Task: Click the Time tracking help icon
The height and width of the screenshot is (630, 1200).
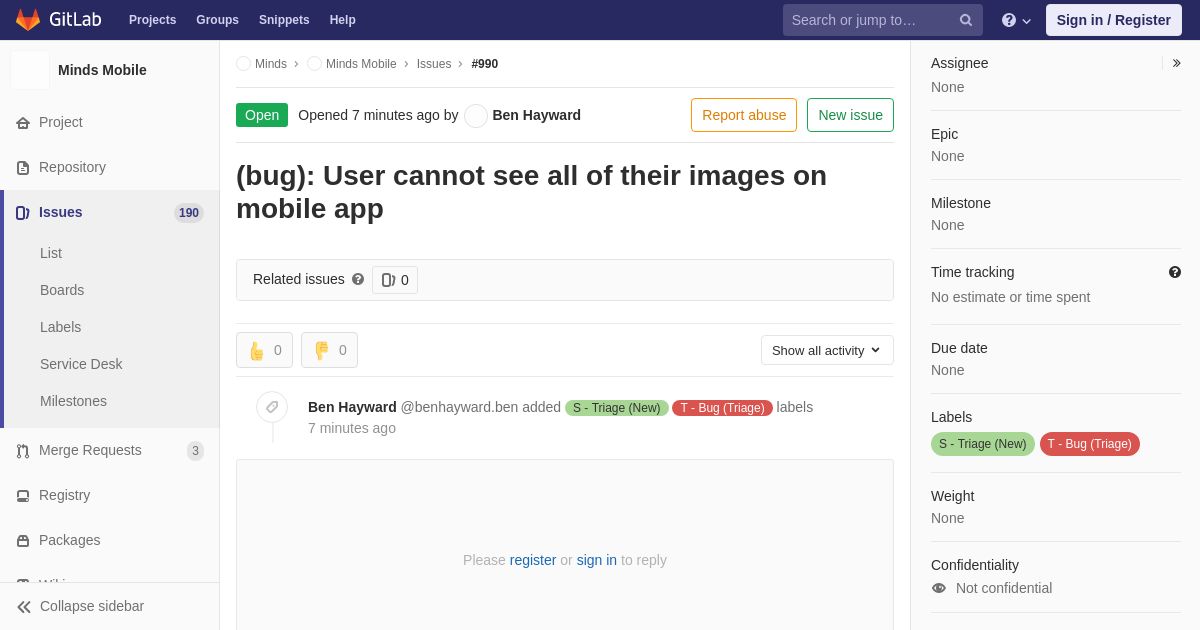Action: [x=1175, y=272]
